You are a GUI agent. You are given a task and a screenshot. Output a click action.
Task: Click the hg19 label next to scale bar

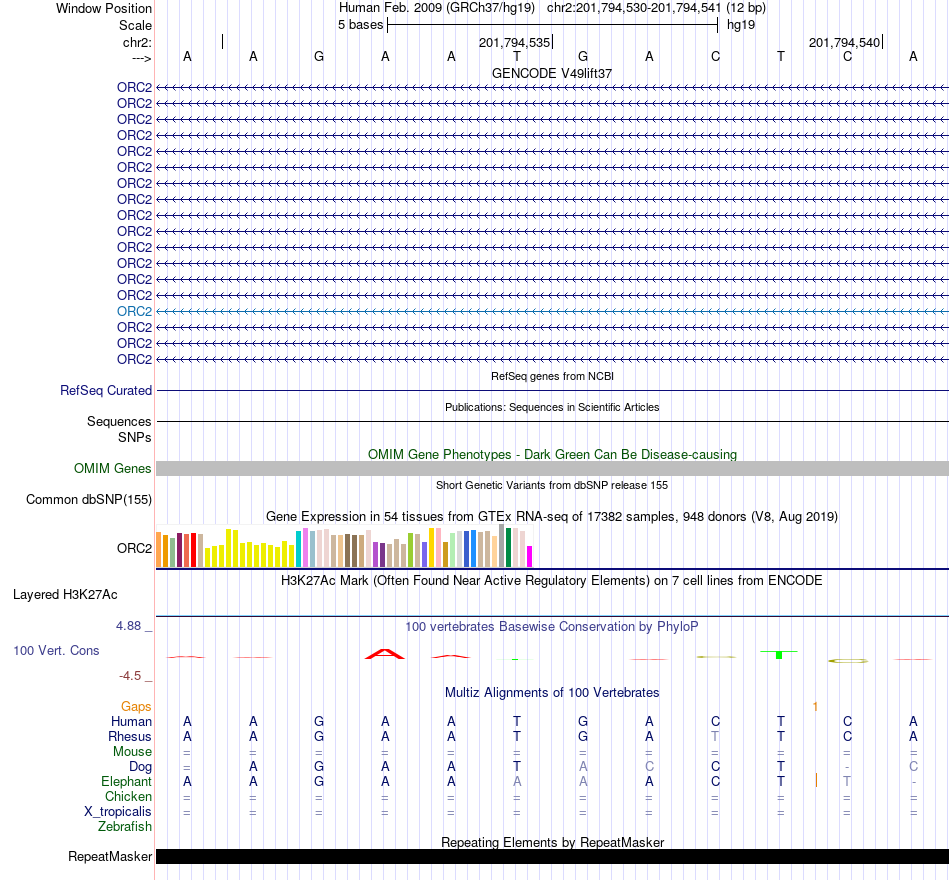pos(741,25)
